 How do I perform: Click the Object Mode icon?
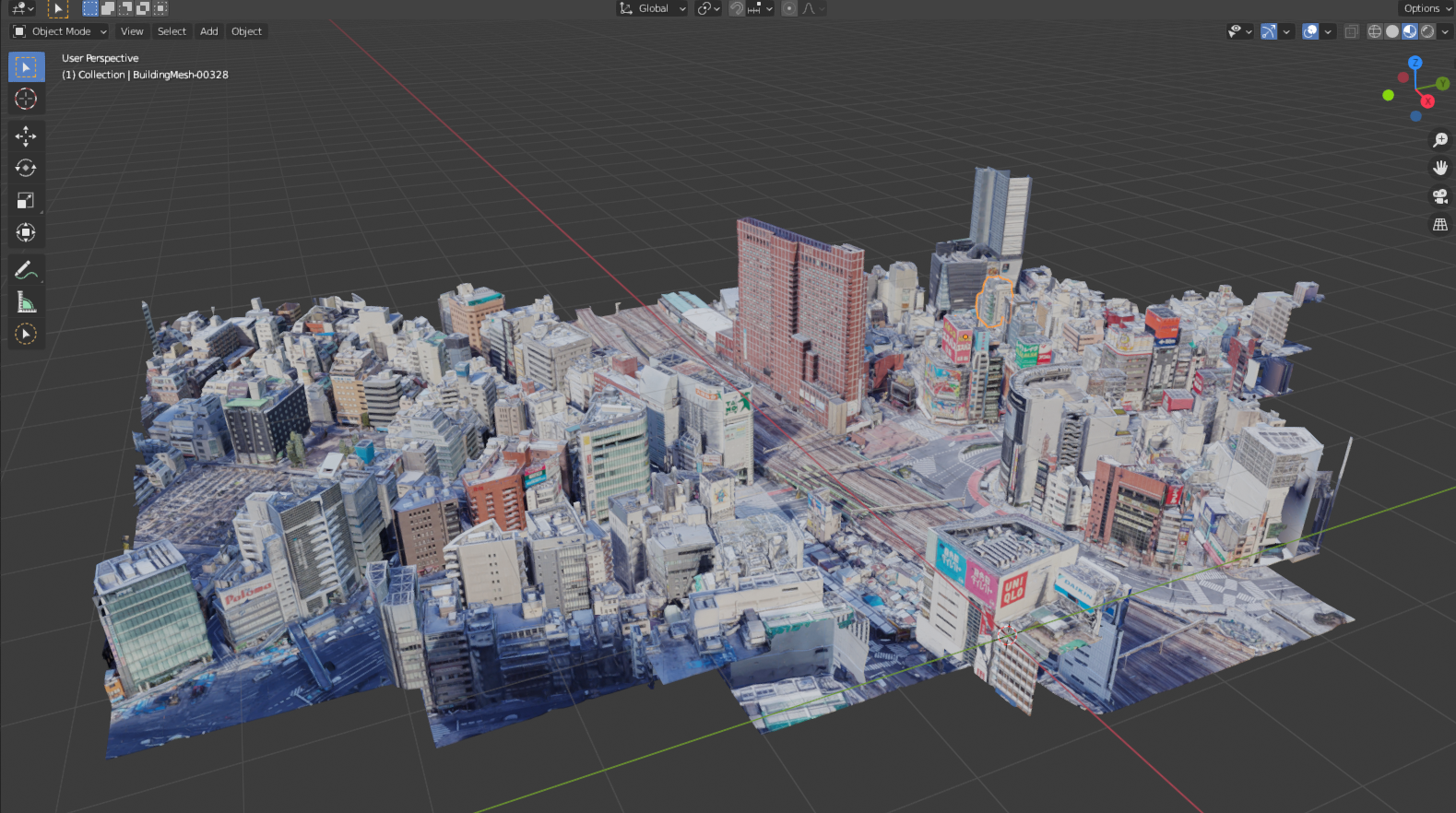pos(19,31)
